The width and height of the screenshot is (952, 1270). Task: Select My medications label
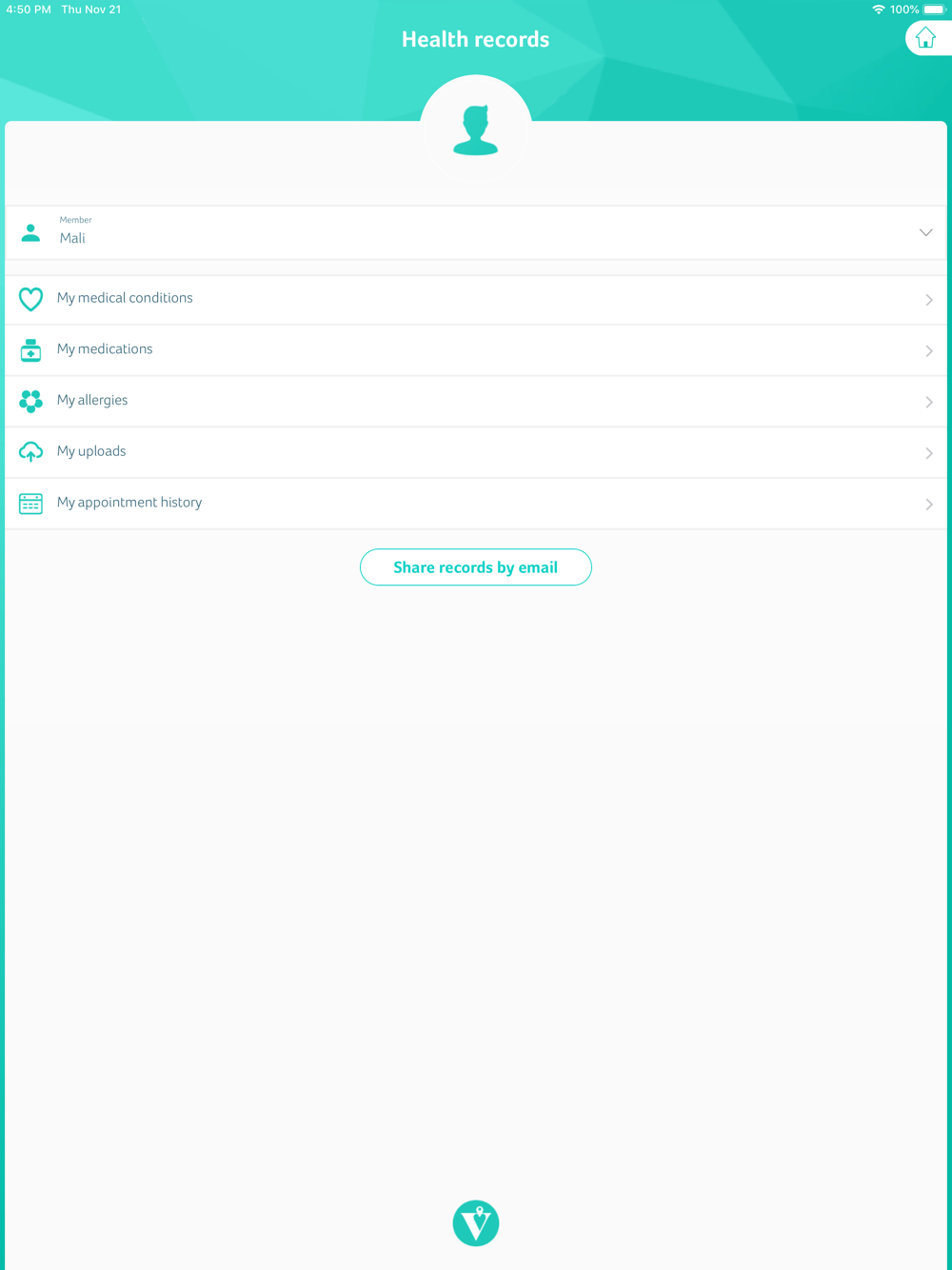105,349
